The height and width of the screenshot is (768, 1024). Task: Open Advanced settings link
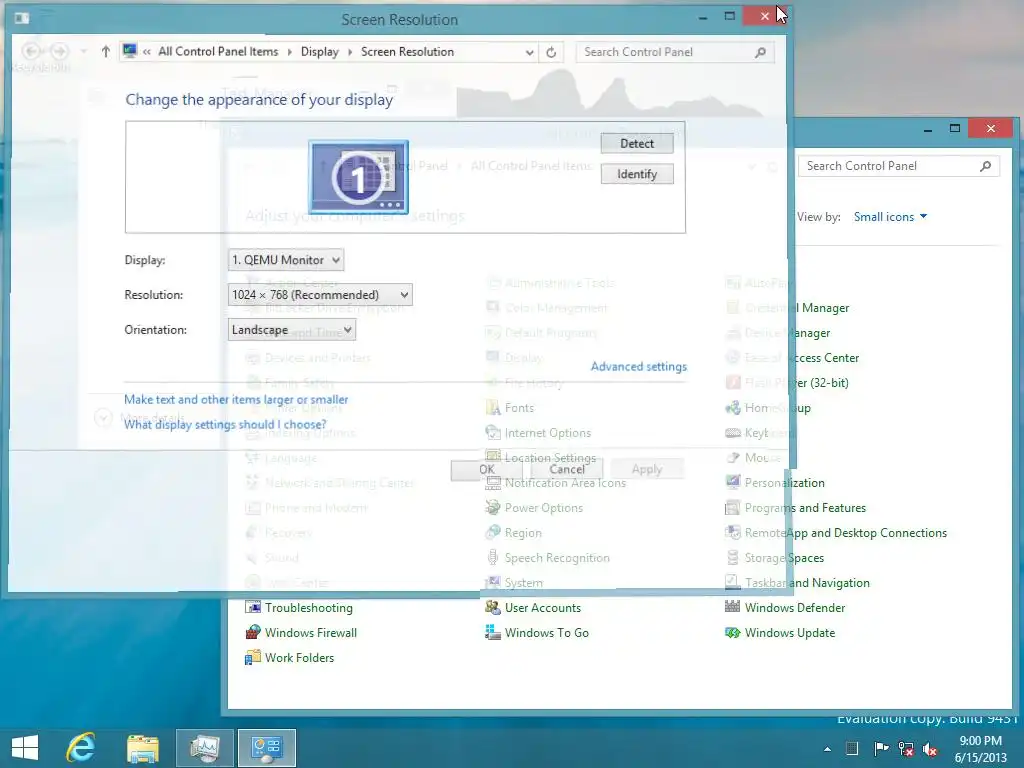[x=639, y=366]
